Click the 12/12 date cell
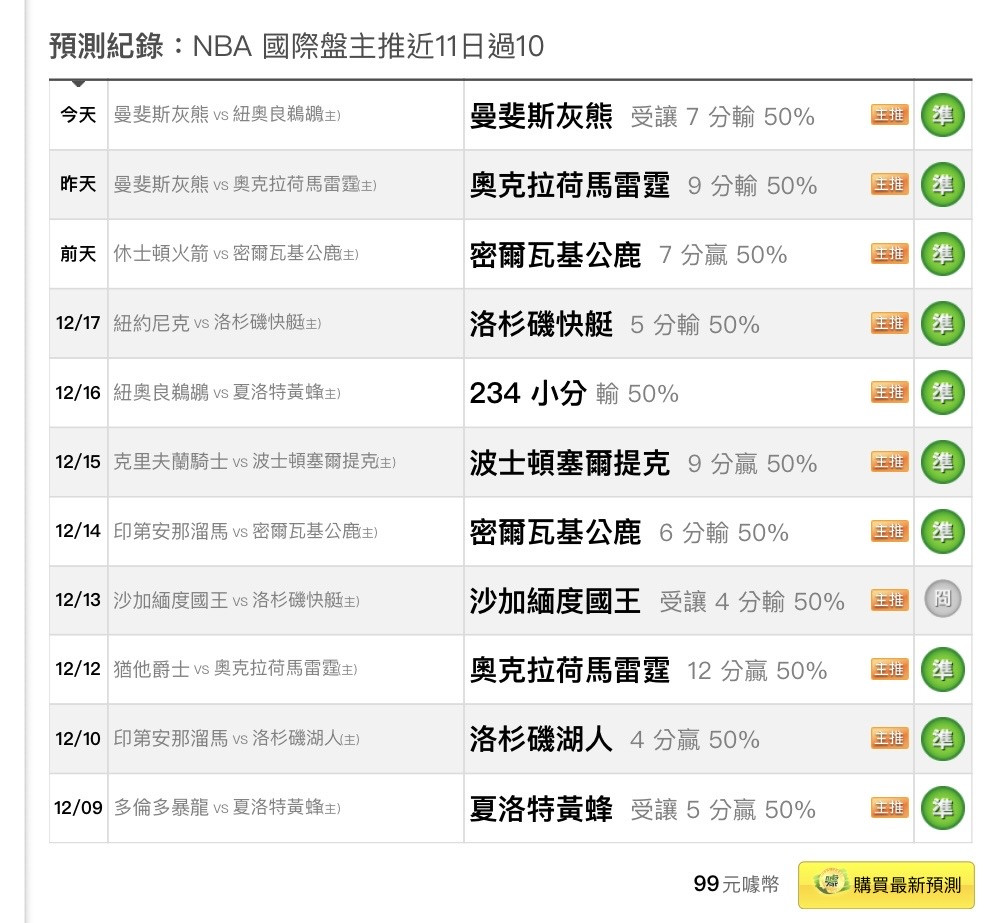 78,668
